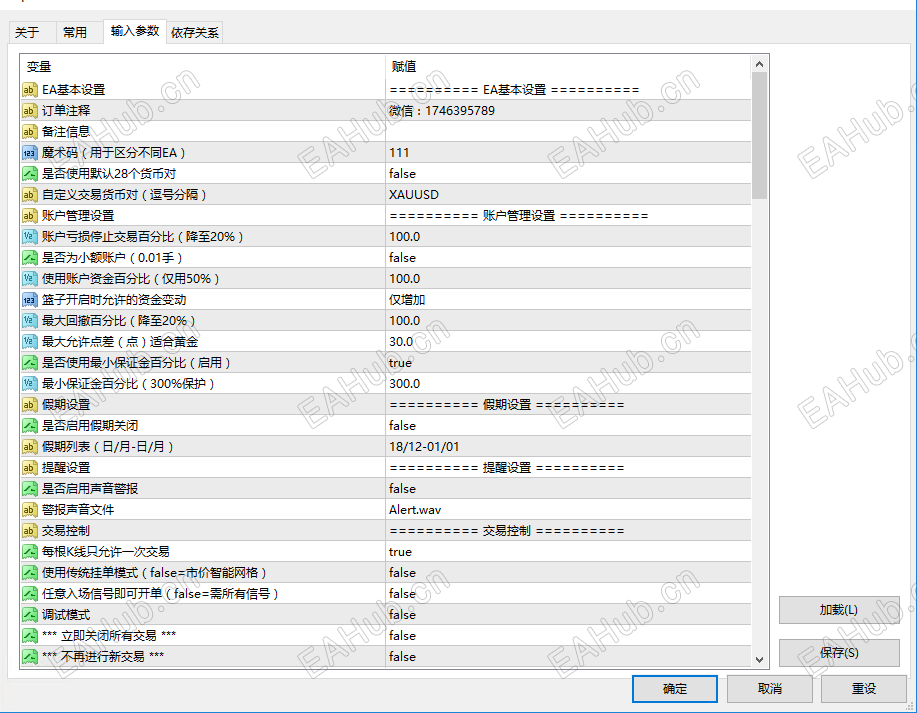Select the true value for 每根K线只允许一次交易
Viewport: 917px width, 713px height.
(401, 552)
